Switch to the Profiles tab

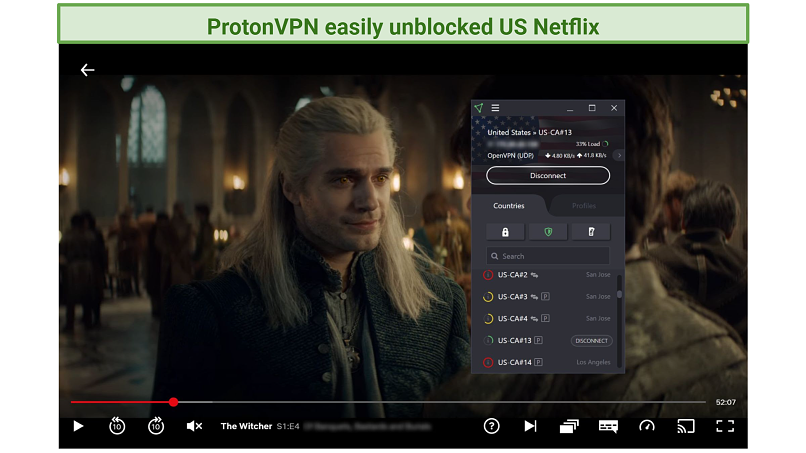(x=584, y=206)
